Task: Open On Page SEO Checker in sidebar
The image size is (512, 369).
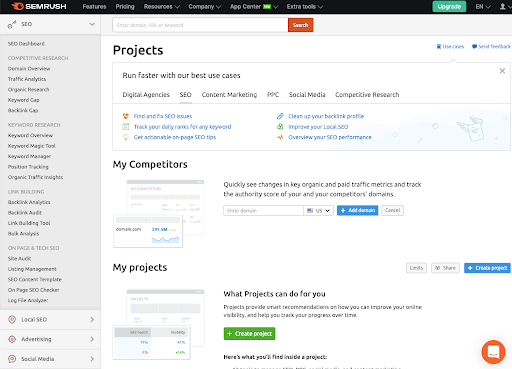Action: coord(33,290)
